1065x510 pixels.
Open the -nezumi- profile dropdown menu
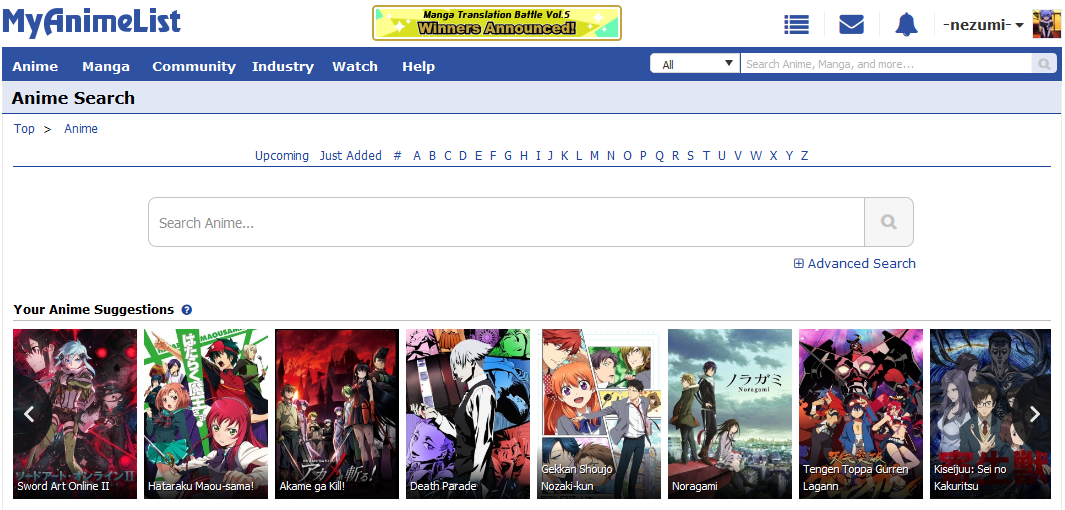[x=983, y=25]
